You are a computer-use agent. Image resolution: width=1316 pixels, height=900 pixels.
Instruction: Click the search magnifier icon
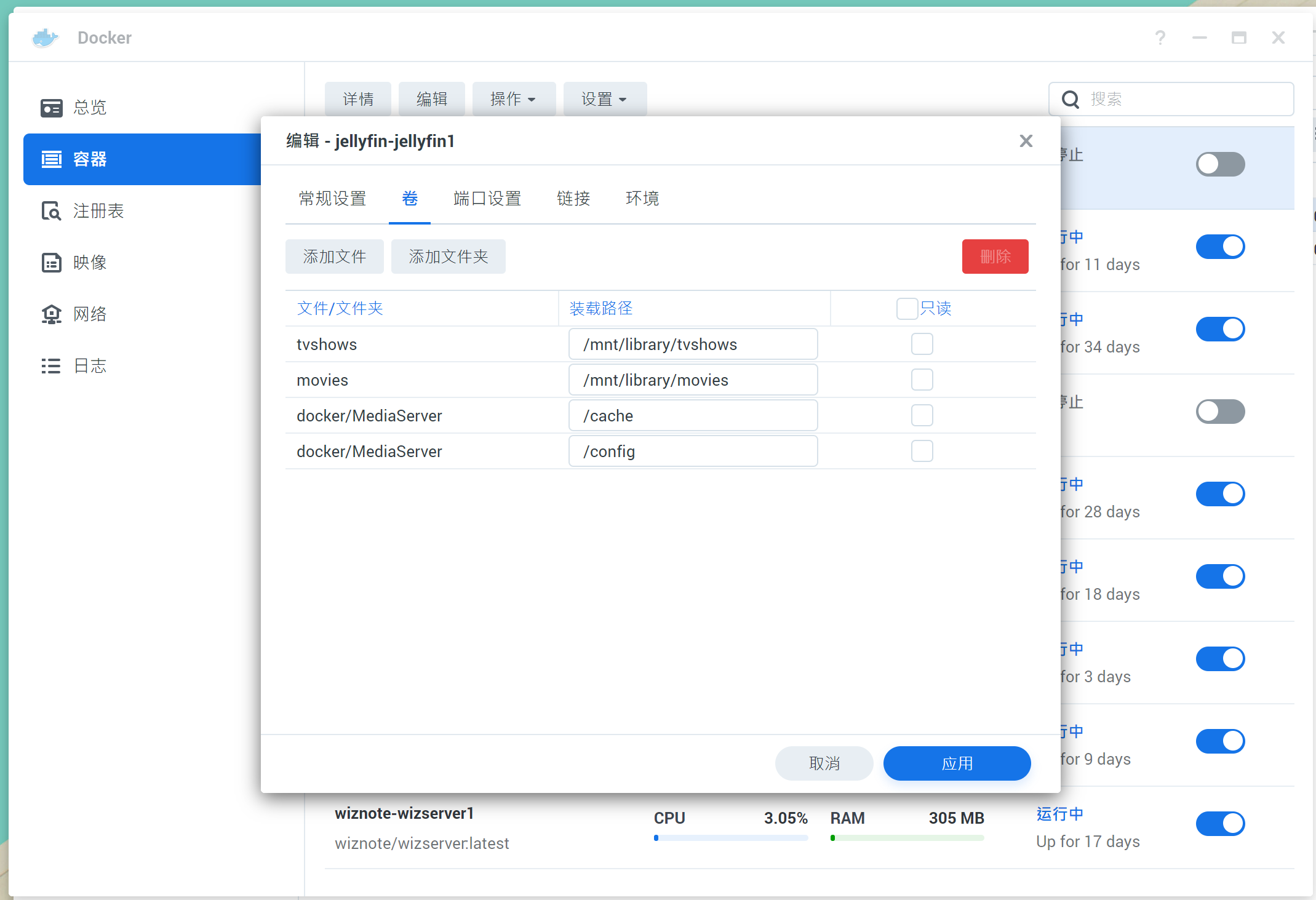click(1071, 99)
